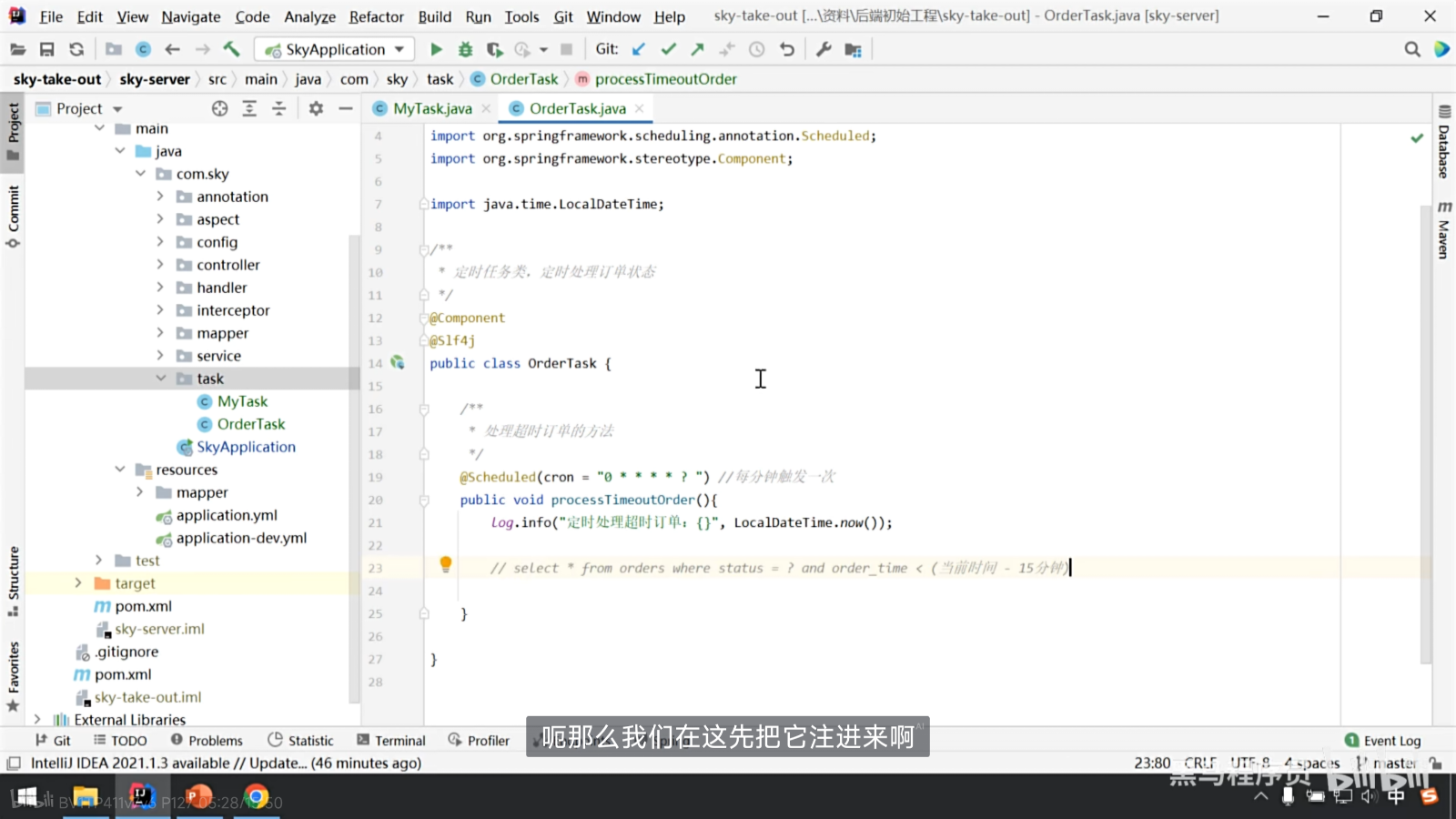The height and width of the screenshot is (819, 1456).
Task: Open the TODO tool window
Action: pos(120,741)
